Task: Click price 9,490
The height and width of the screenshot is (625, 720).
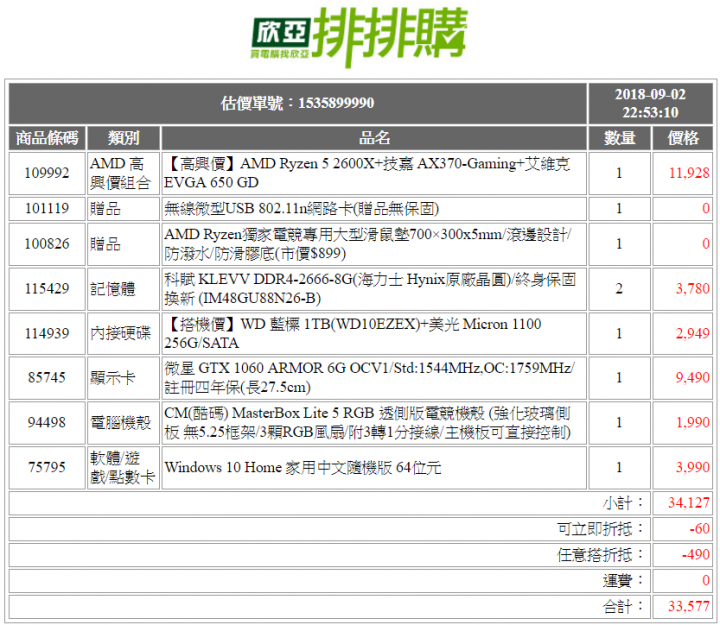Action: pos(692,377)
